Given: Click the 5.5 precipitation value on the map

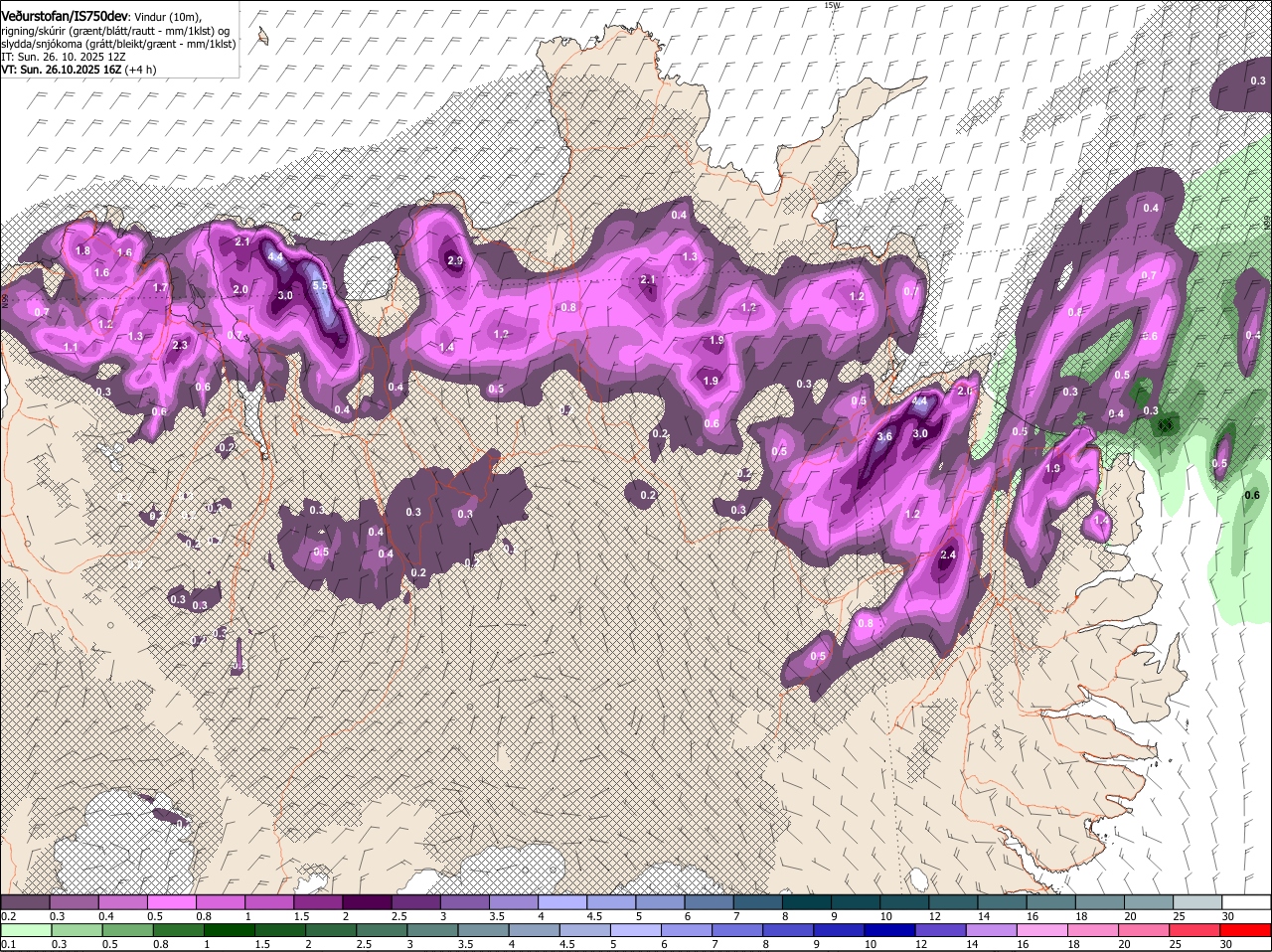Looking at the screenshot, I should click(320, 286).
